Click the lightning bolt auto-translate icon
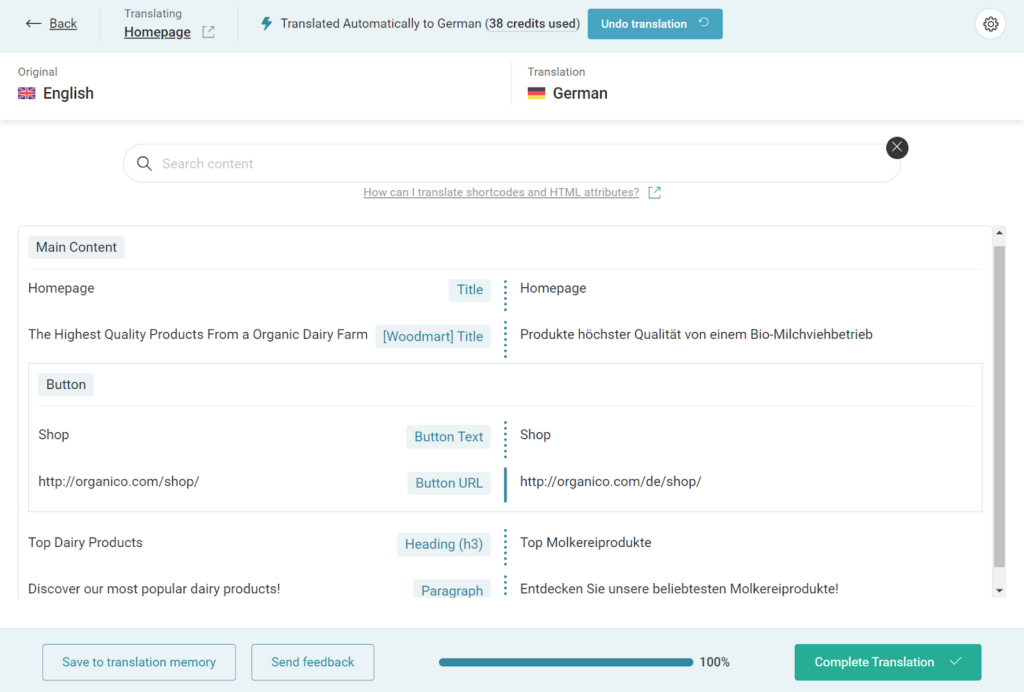This screenshot has width=1024, height=692. tap(266, 24)
